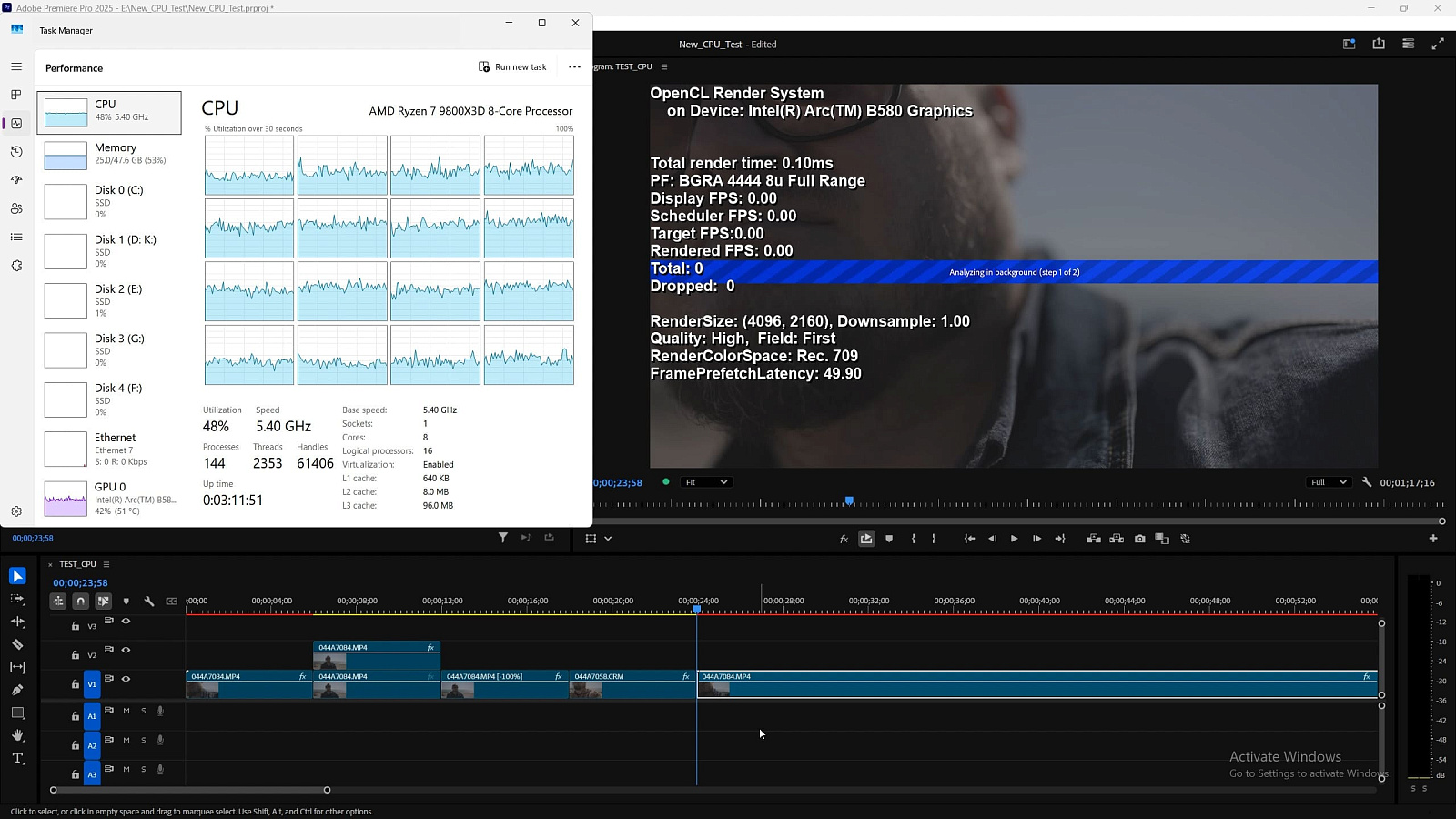Click Play-Stop toggle in Program monitor
Viewport: 1456px width, 819px height.
point(1014,539)
